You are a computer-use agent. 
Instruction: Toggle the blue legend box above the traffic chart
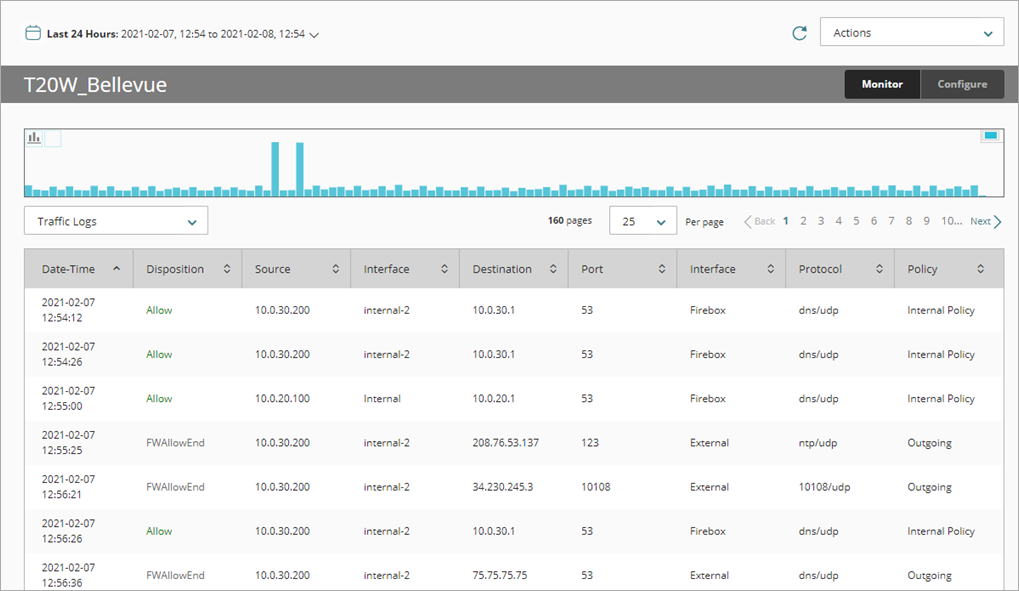[990, 134]
